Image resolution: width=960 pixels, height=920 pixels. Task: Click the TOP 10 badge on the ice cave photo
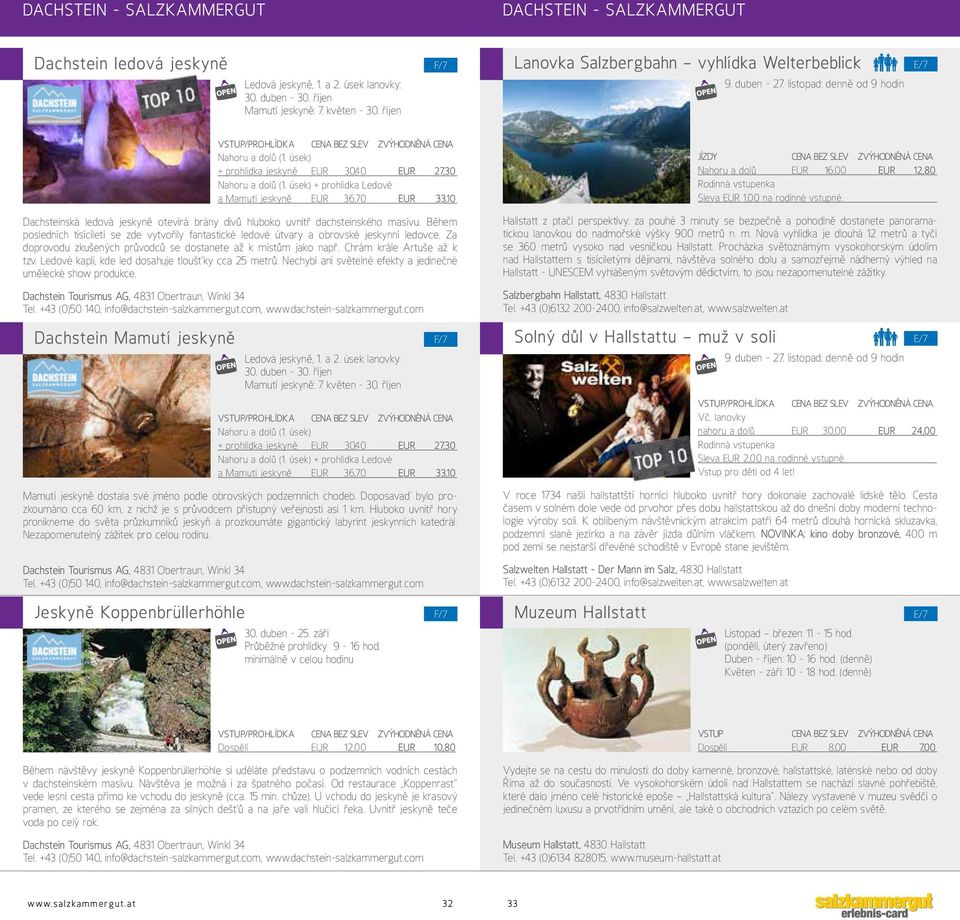click(x=168, y=97)
